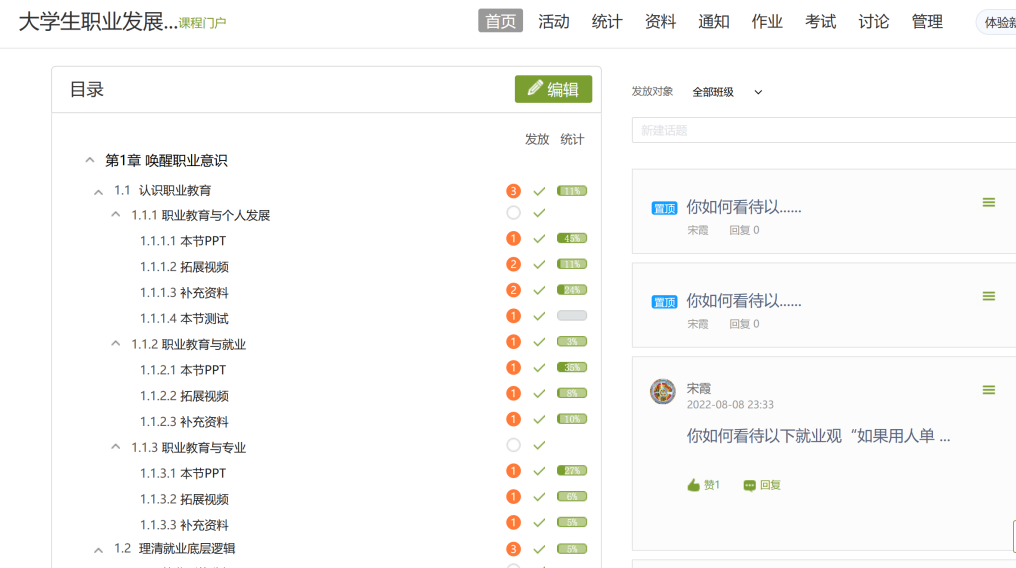Click 24% progress bar on 1.1.1.3 补充资料
1016x568 pixels.
(572, 290)
